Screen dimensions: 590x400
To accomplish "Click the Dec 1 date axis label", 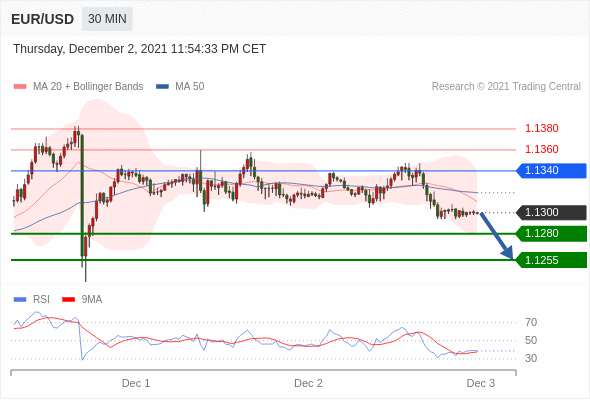I will [136, 383].
